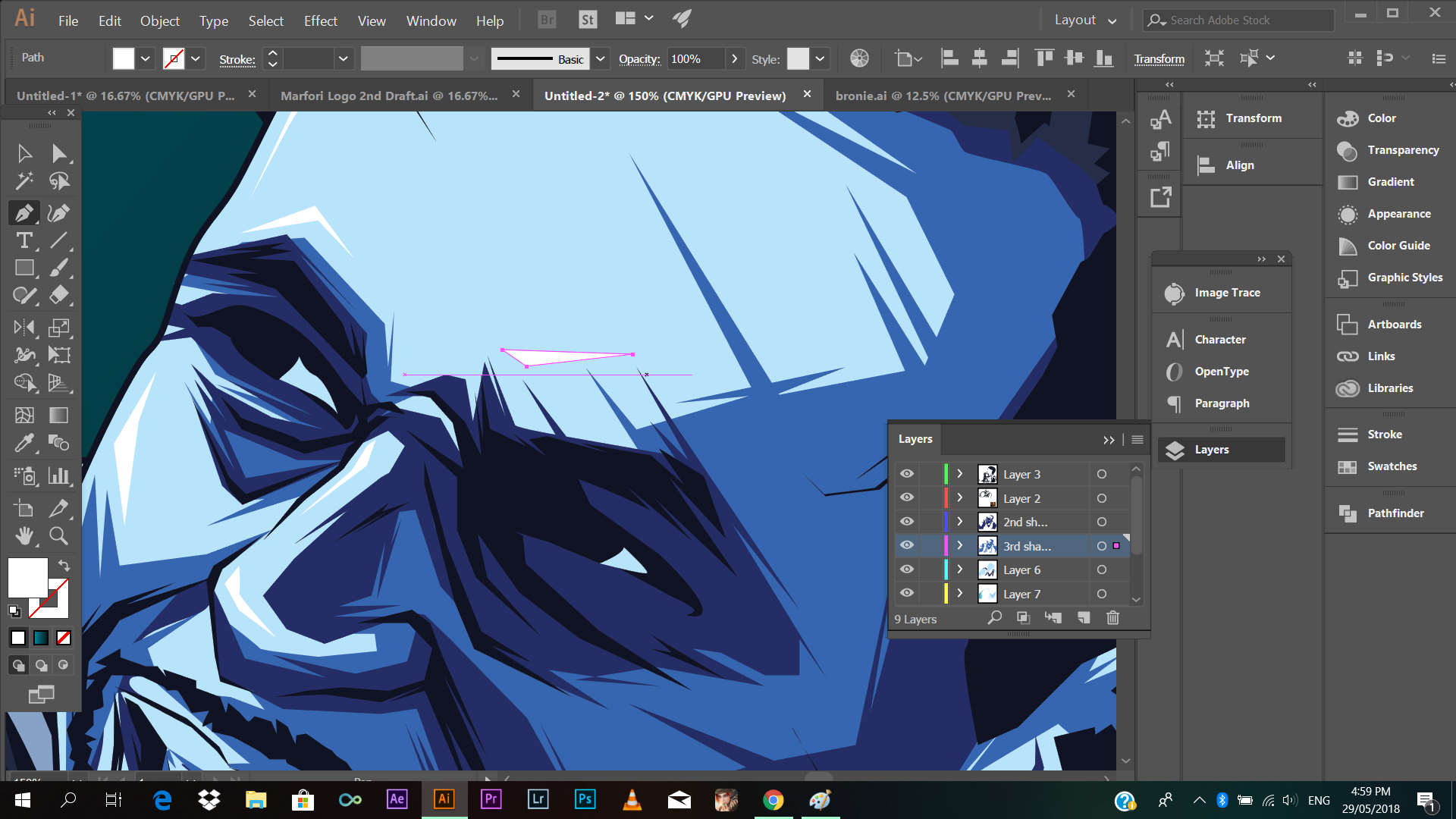Select the Hand tool
This screenshot has width=1456, height=819.
(24, 536)
